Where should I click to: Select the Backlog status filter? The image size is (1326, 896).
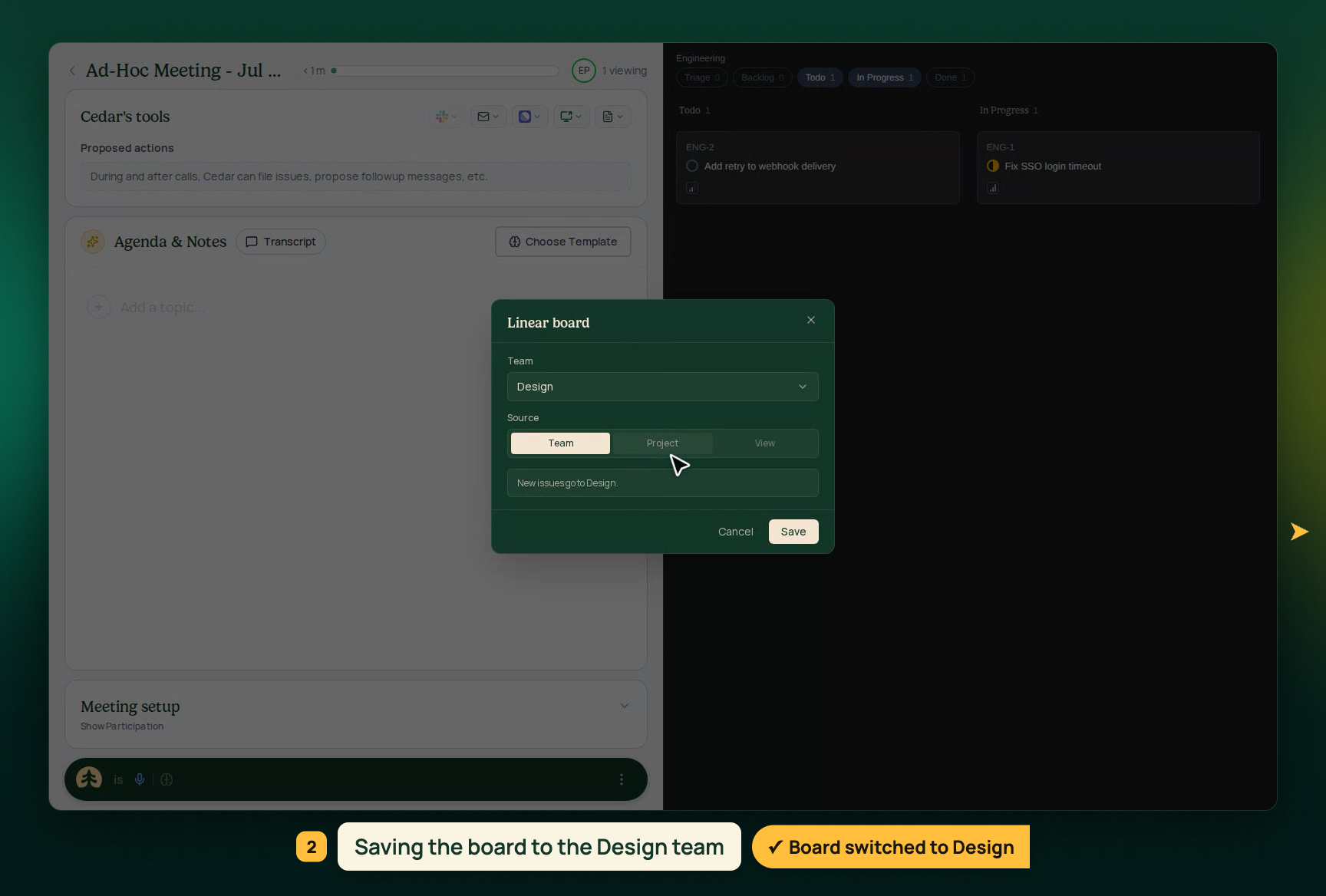coord(763,77)
